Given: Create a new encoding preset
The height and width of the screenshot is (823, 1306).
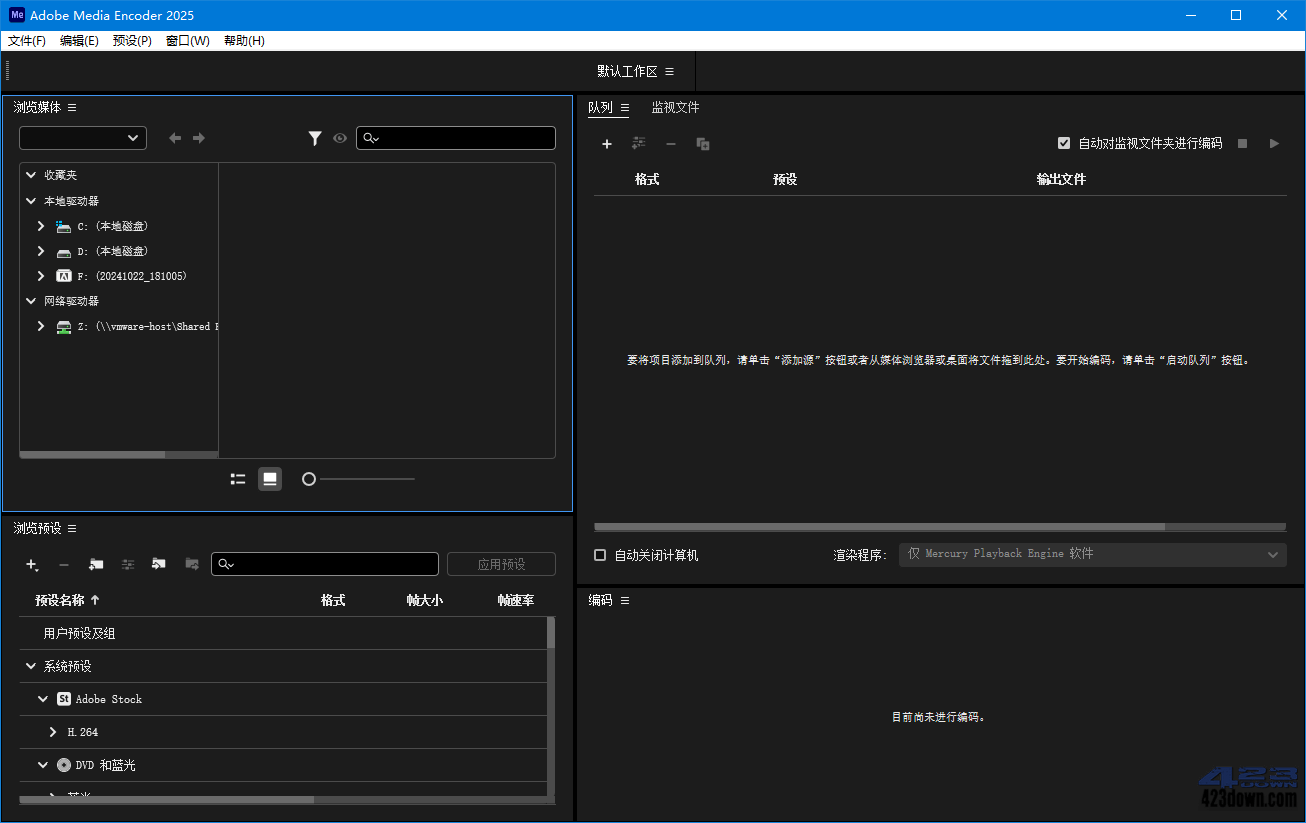Looking at the screenshot, I should coord(30,564).
